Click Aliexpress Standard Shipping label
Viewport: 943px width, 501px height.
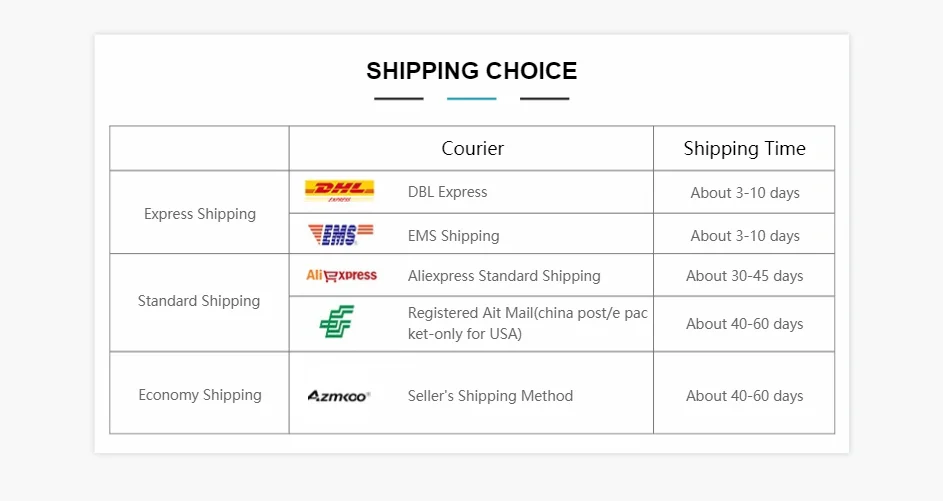(x=504, y=276)
